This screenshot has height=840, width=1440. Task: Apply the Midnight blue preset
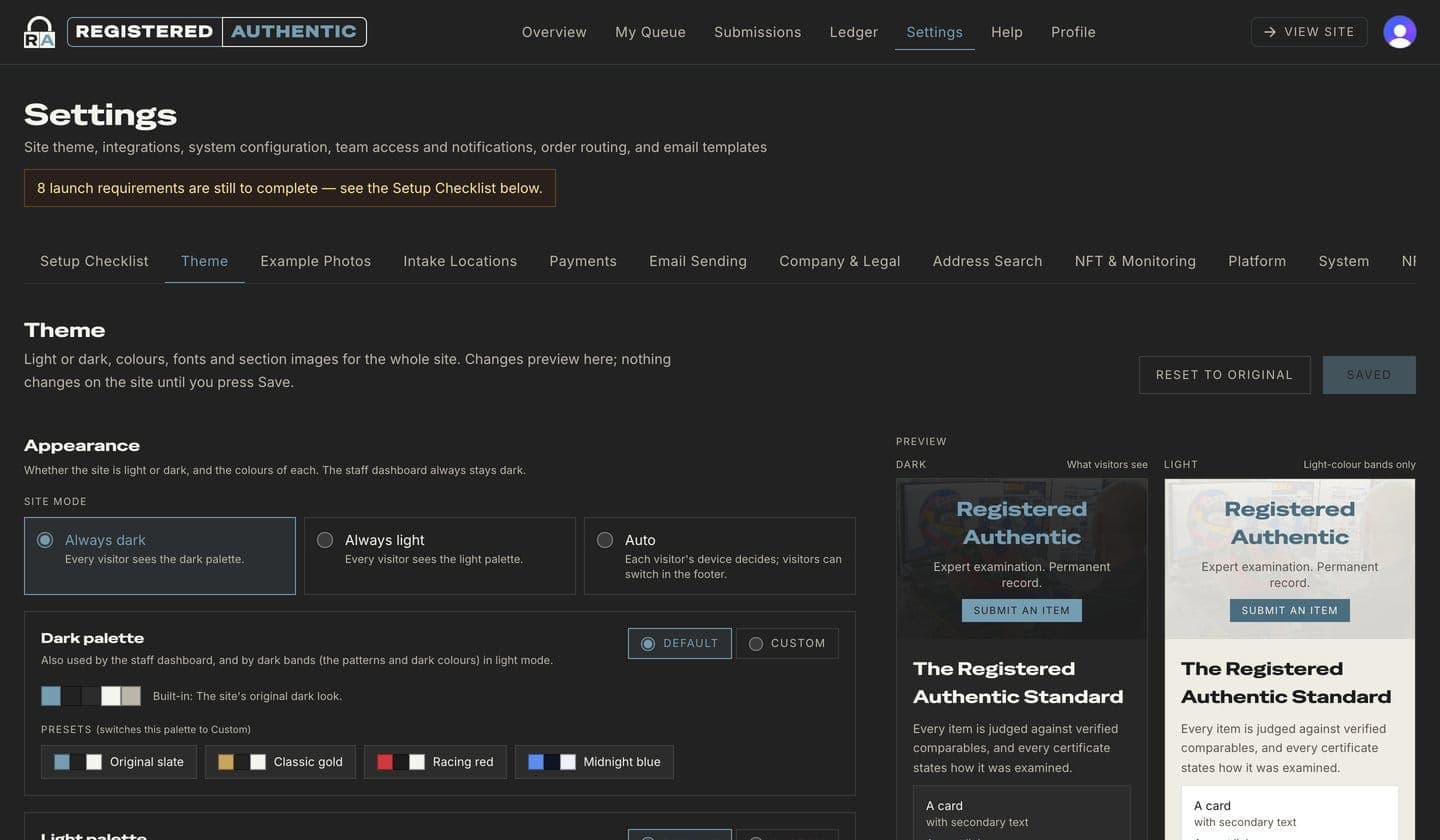594,762
